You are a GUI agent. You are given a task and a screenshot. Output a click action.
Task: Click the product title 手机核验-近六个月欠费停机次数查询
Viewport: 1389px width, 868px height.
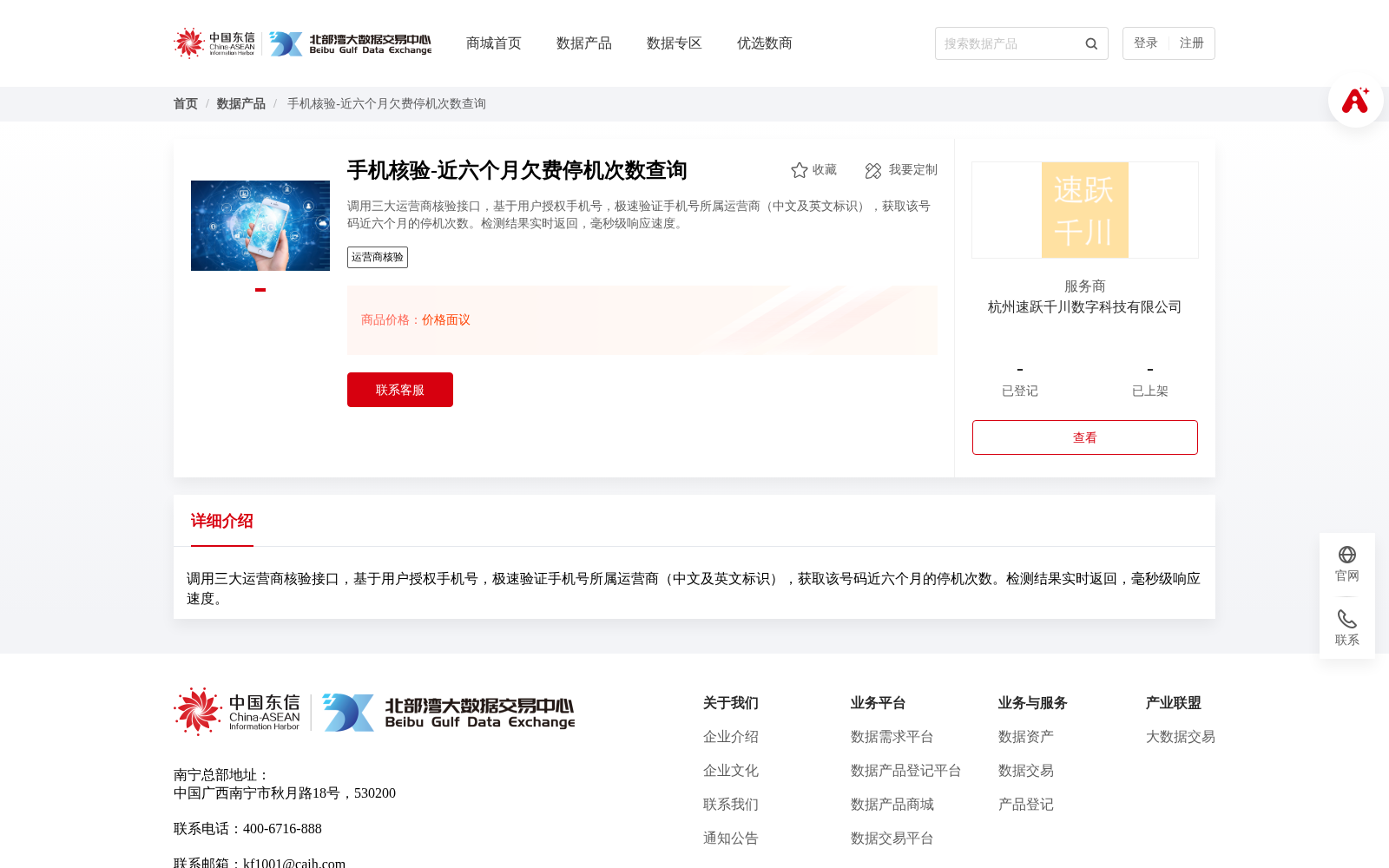[517, 170]
